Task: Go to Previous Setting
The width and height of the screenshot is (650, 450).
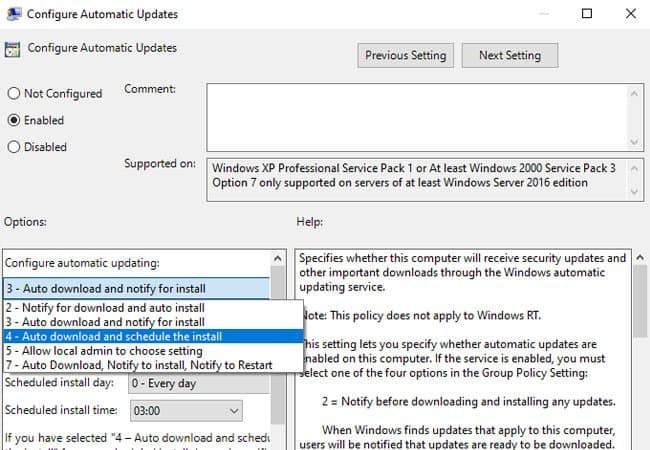Action: 405,55
